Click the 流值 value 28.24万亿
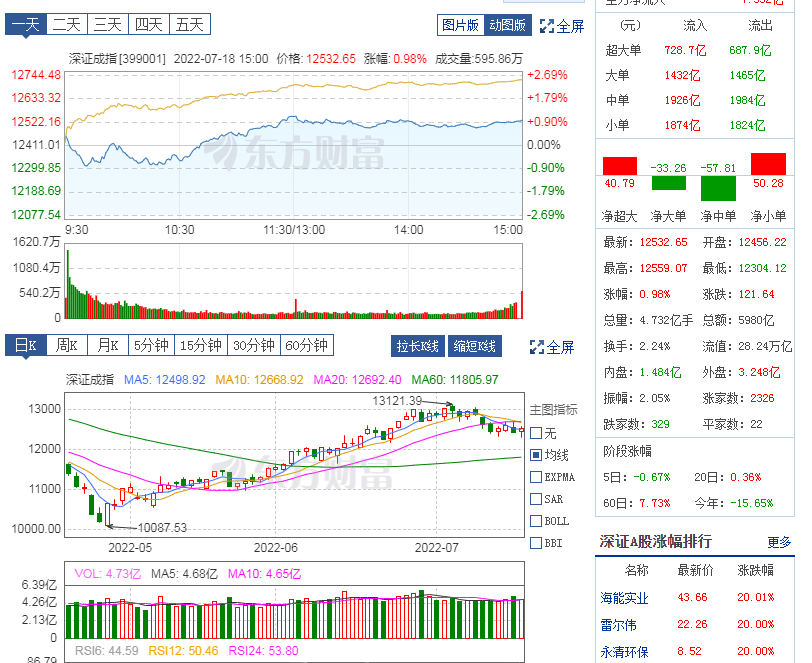Image resolution: width=812 pixels, height=663 pixels. (x=765, y=347)
